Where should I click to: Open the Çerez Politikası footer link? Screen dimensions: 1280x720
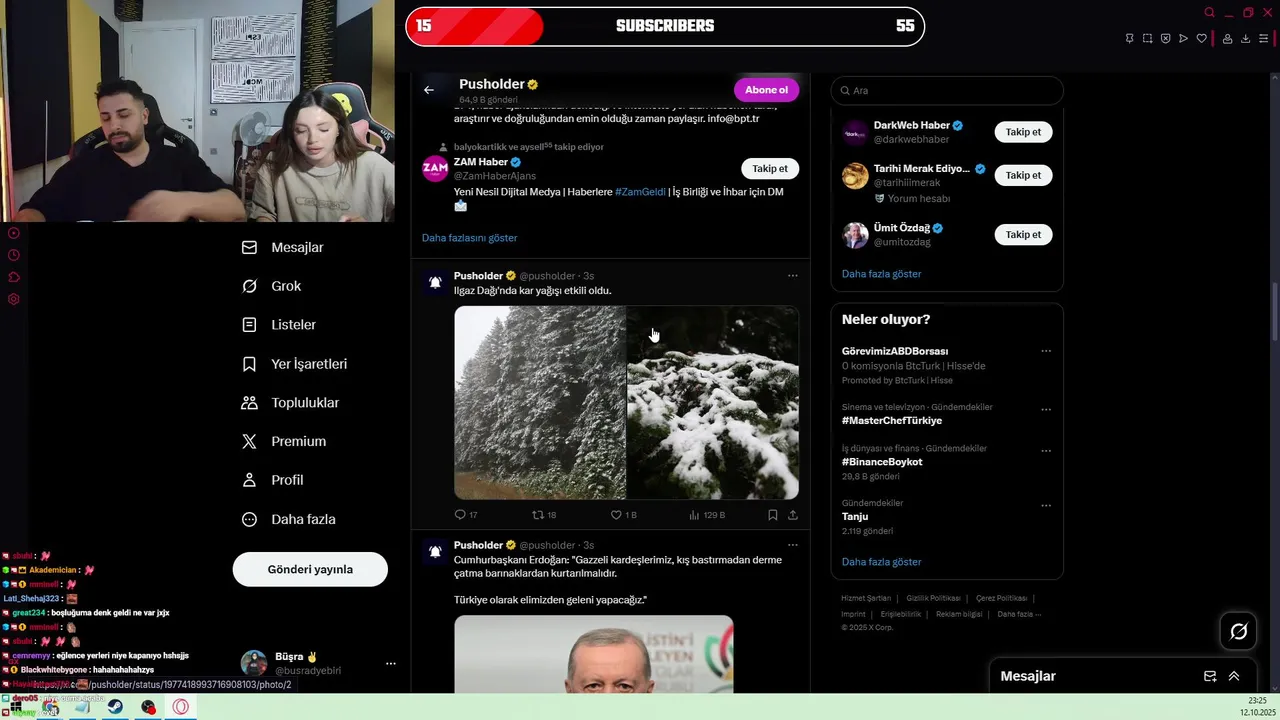(x=1001, y=598)
